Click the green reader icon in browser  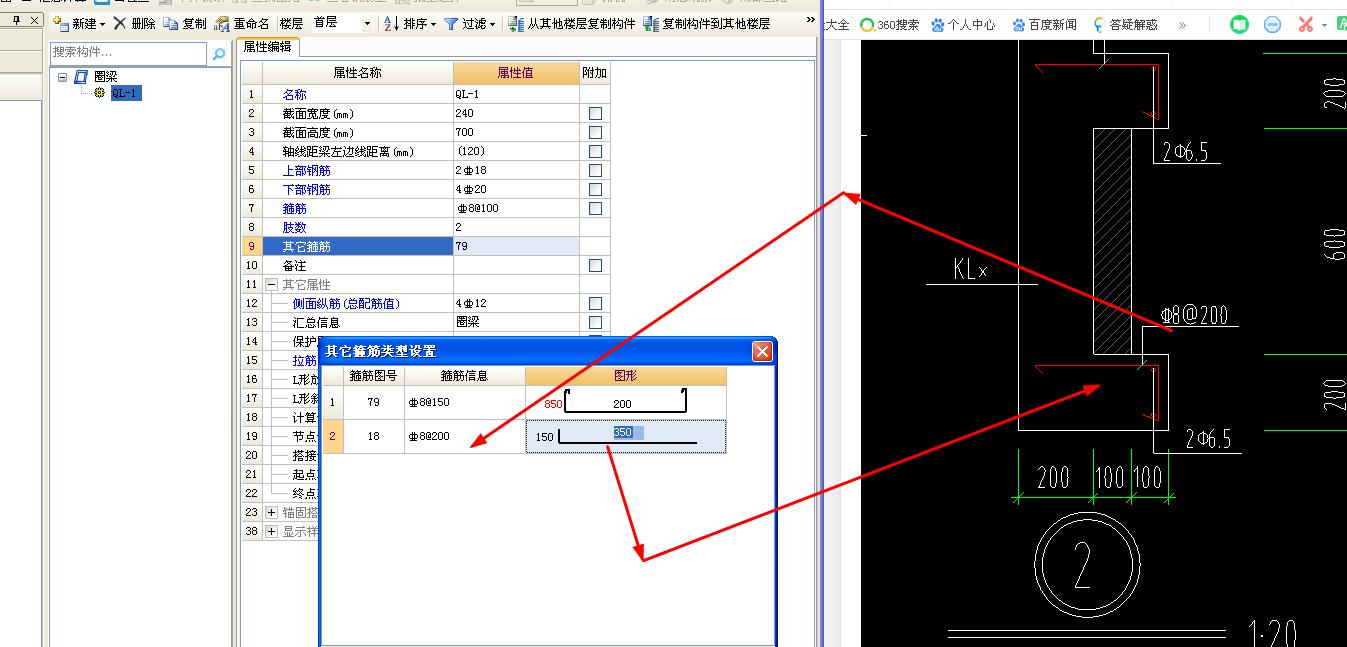point(1239,24)
